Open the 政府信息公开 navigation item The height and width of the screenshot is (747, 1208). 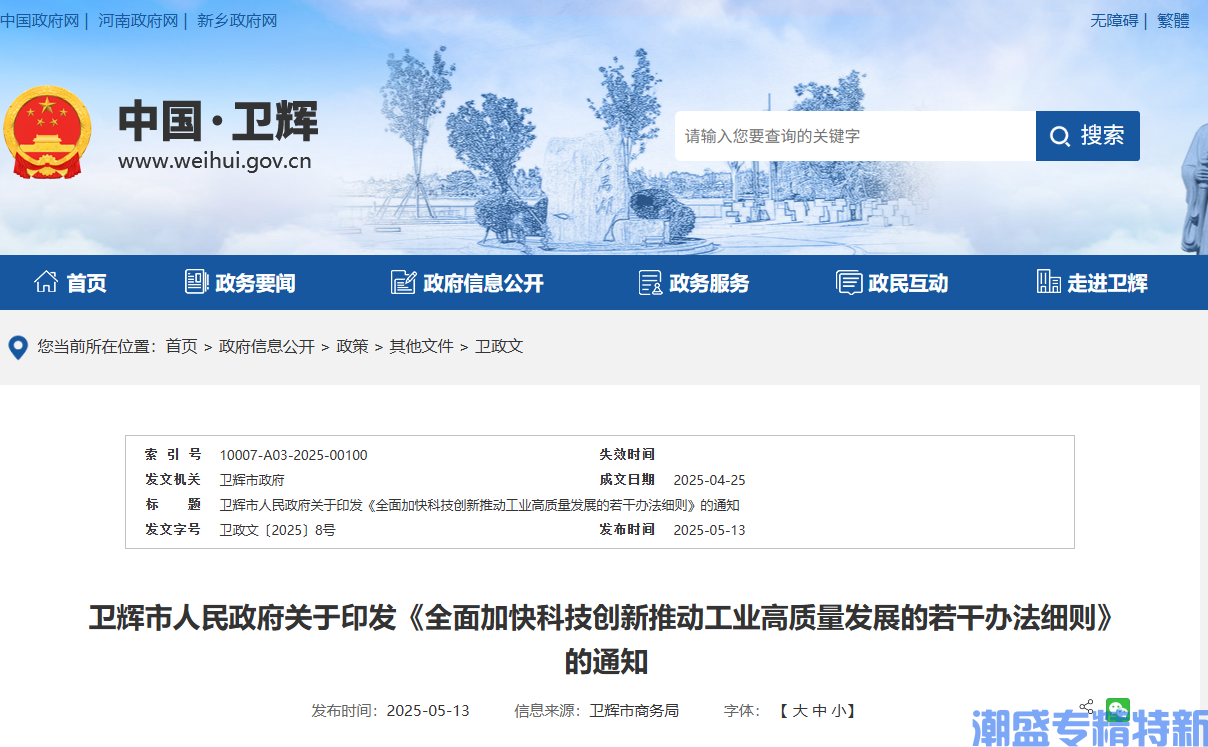483,283
